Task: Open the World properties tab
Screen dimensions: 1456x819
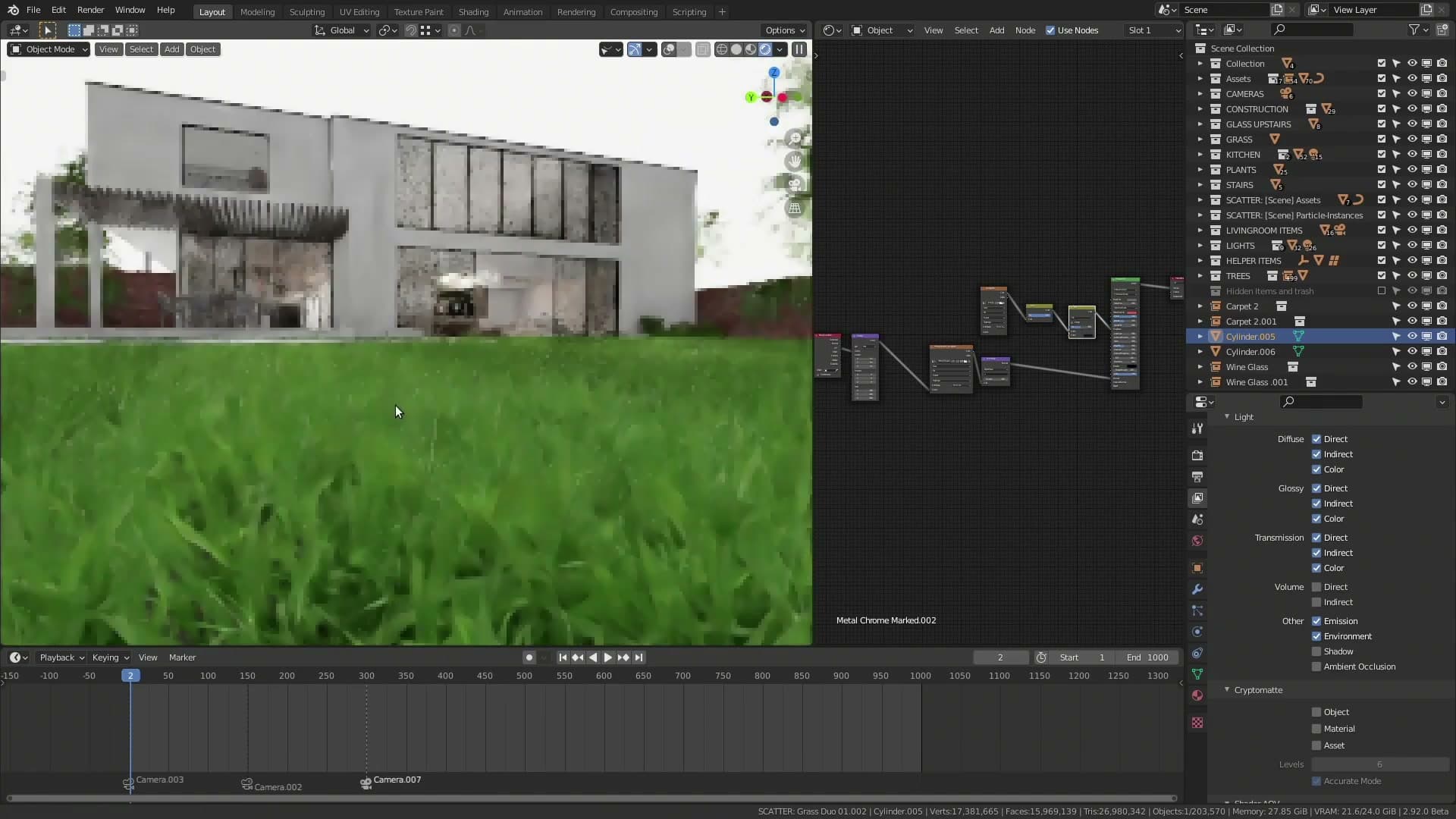Action: point(1197,541)
